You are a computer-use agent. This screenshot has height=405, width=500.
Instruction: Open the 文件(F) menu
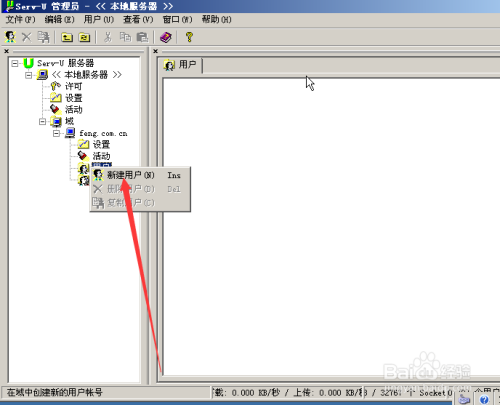pyautogui.click(x=20, y=19)
